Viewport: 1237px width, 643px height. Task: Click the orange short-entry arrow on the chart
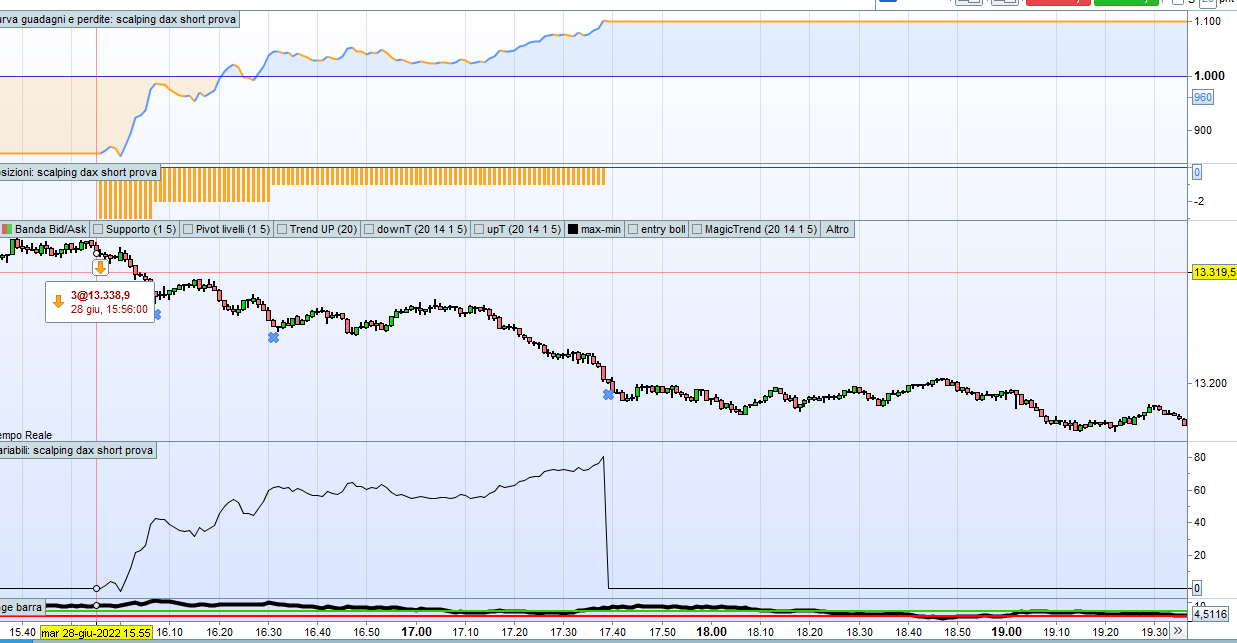pyautogui.click(x=100, y=267)
